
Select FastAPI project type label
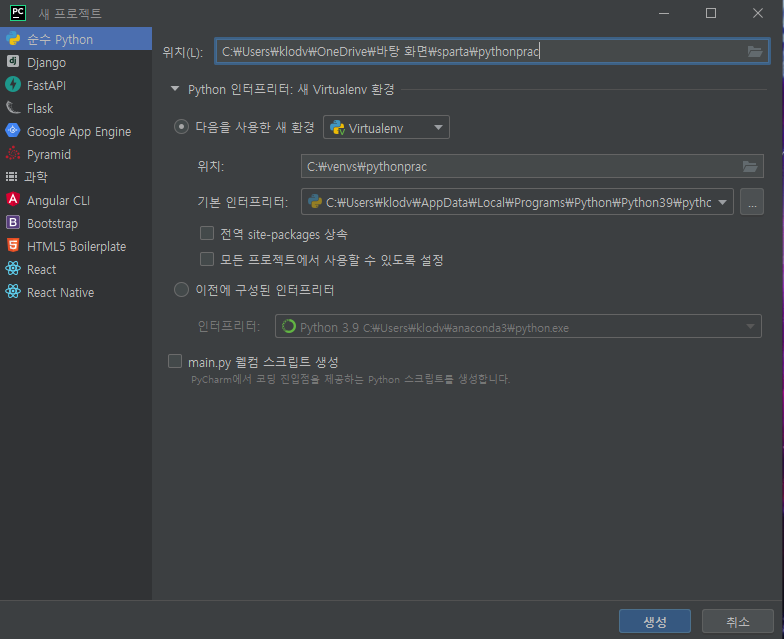46,86
